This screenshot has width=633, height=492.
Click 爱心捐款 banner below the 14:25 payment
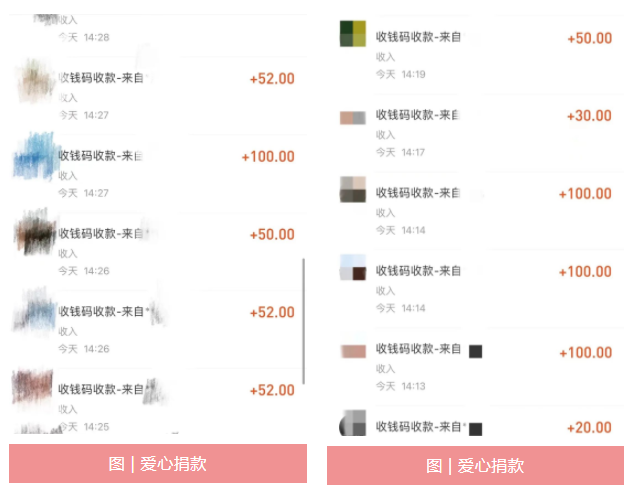pyautogui.click(x=158, y=464)
